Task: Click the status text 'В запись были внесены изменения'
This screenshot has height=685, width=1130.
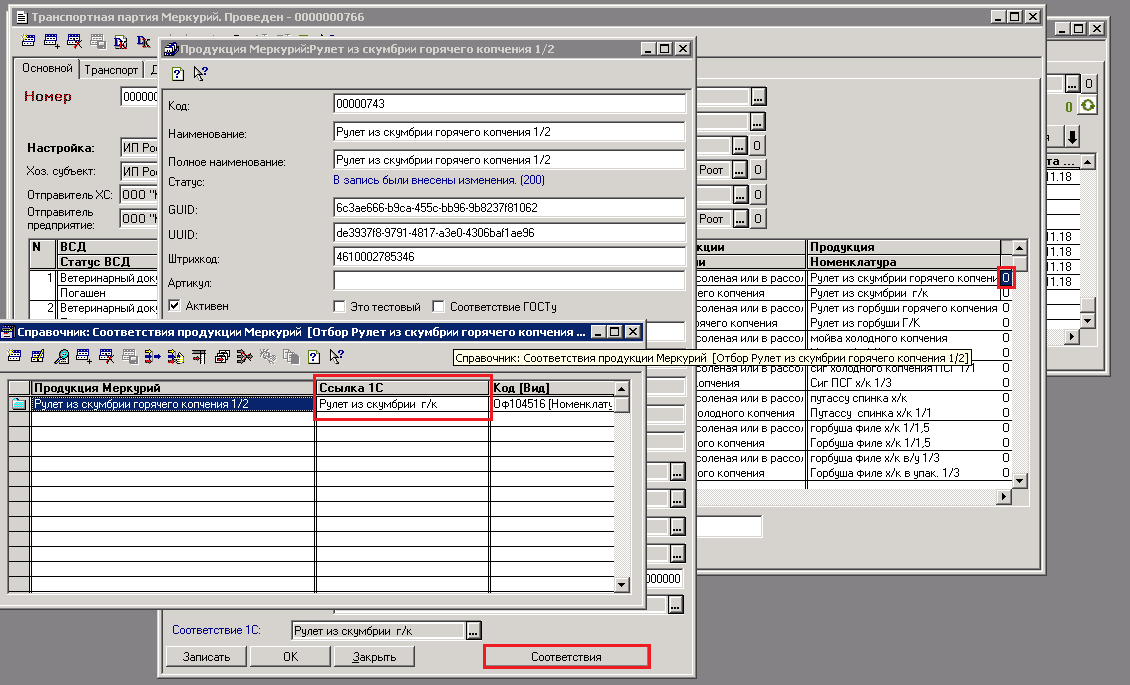Action: click(439, 180)
